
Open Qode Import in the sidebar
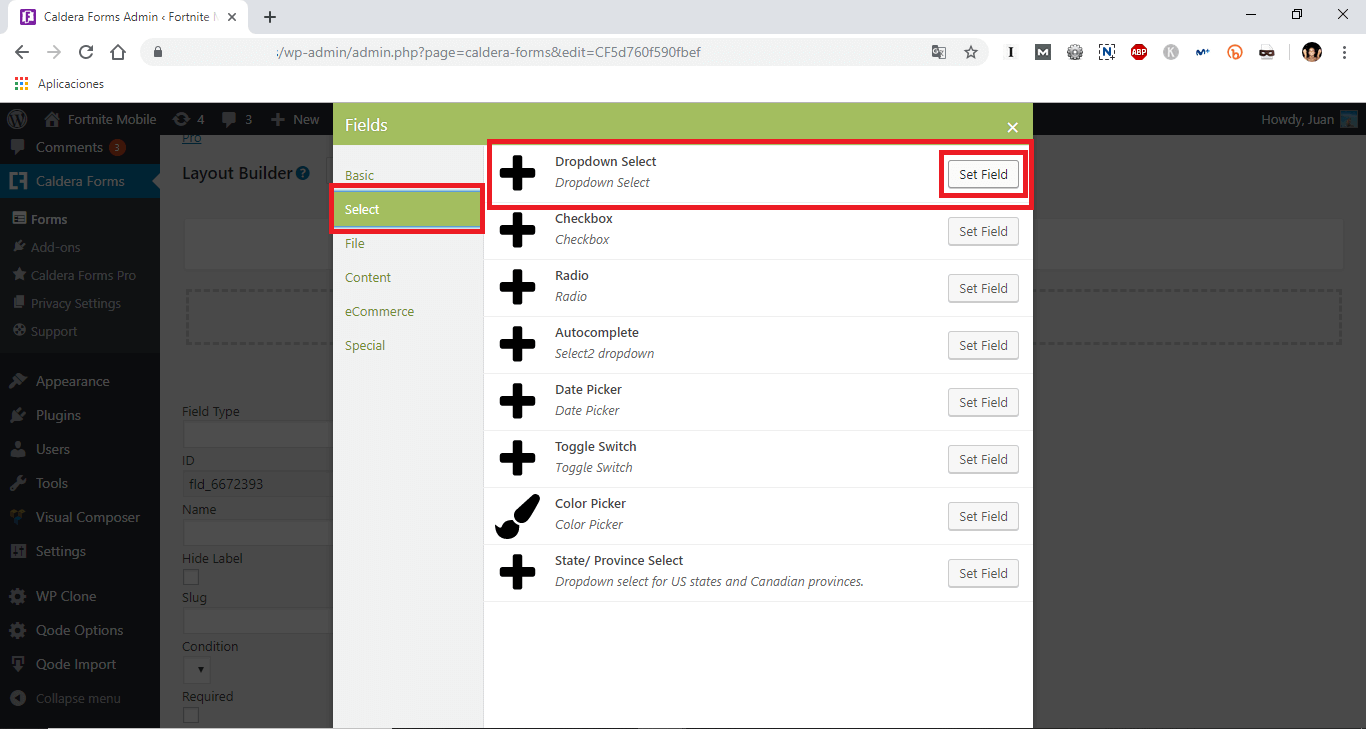coord(80,664)
